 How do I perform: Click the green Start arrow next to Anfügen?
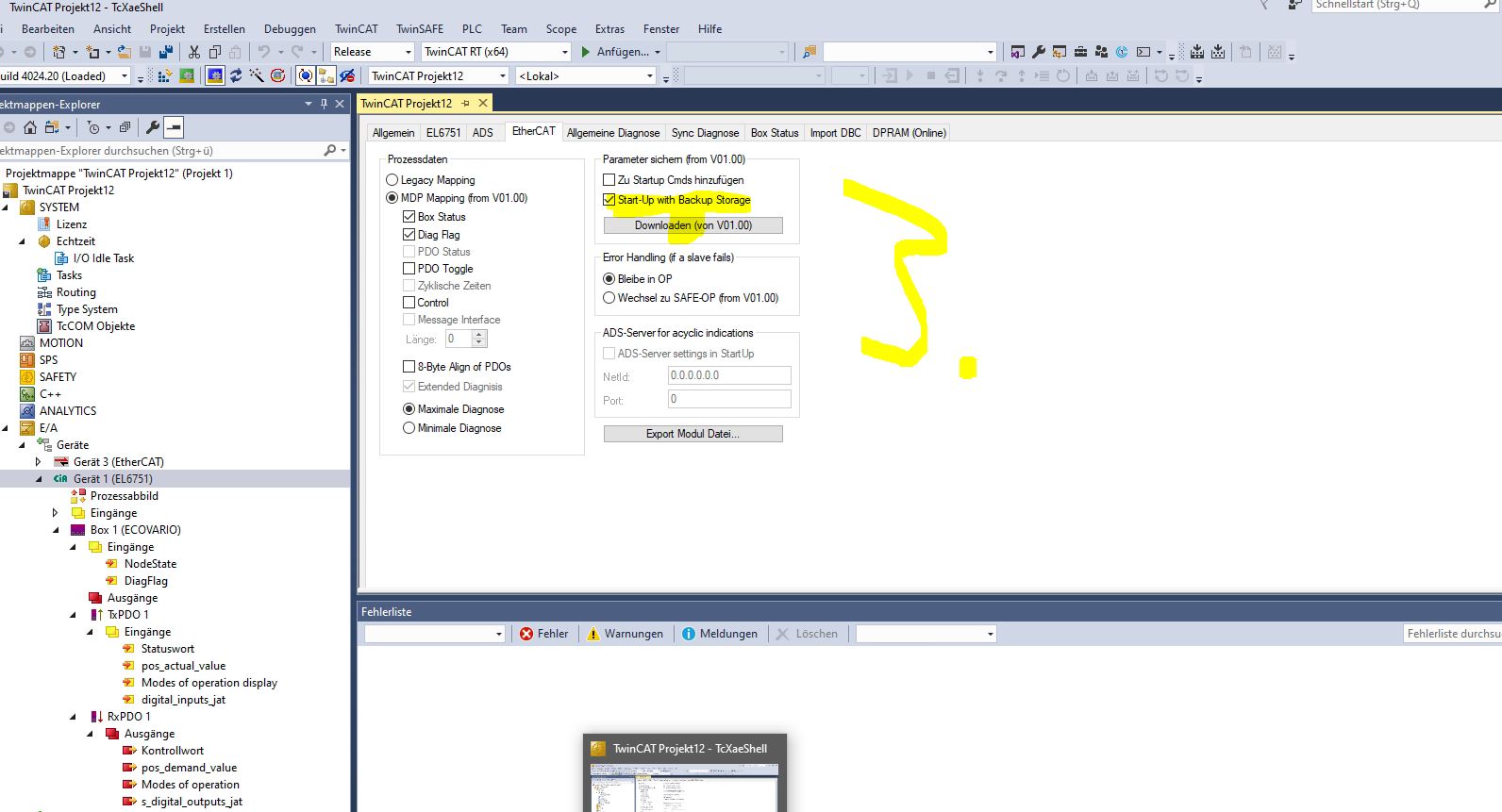pos(585,52)
